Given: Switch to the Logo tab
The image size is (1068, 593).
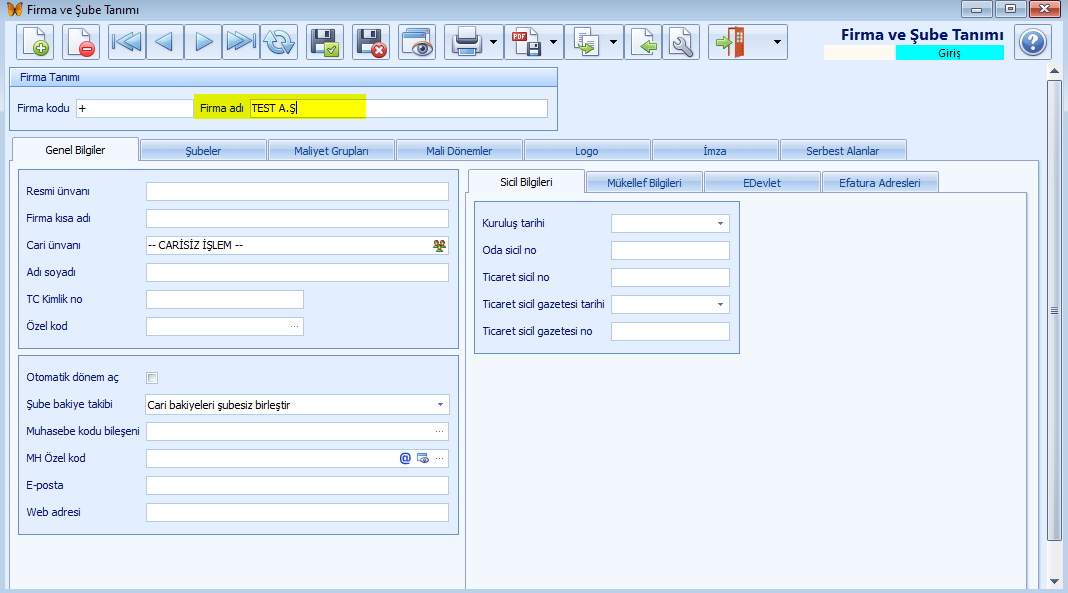Looking at the screenshot, I should click(586, 150).
